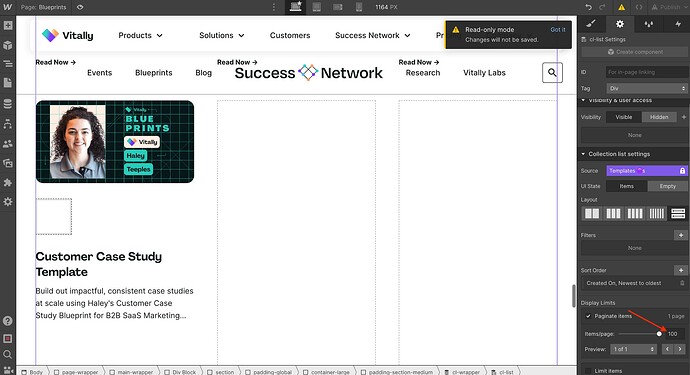The height and width of the screenshot is (375, 690).
Task: Go to next preview page arrow
Action: coord(680,349)
